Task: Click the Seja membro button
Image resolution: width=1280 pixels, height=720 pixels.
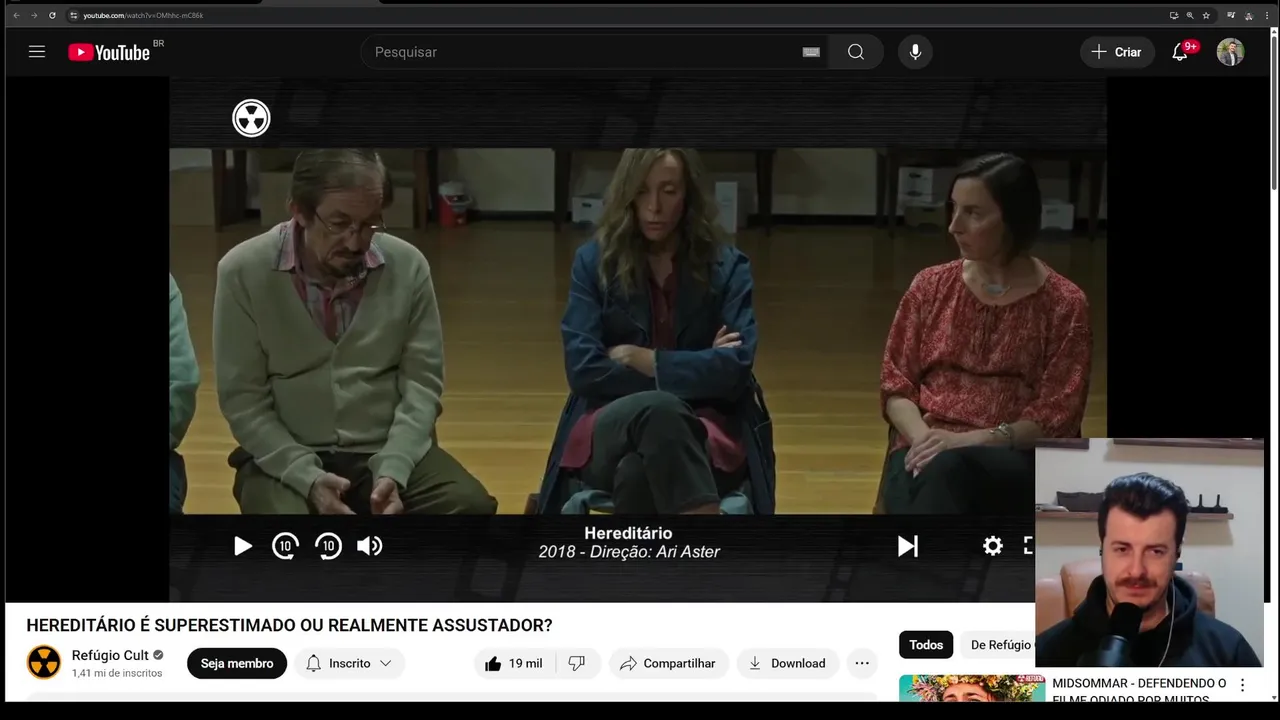Action: pyautogui.click(x=237, y=663)
